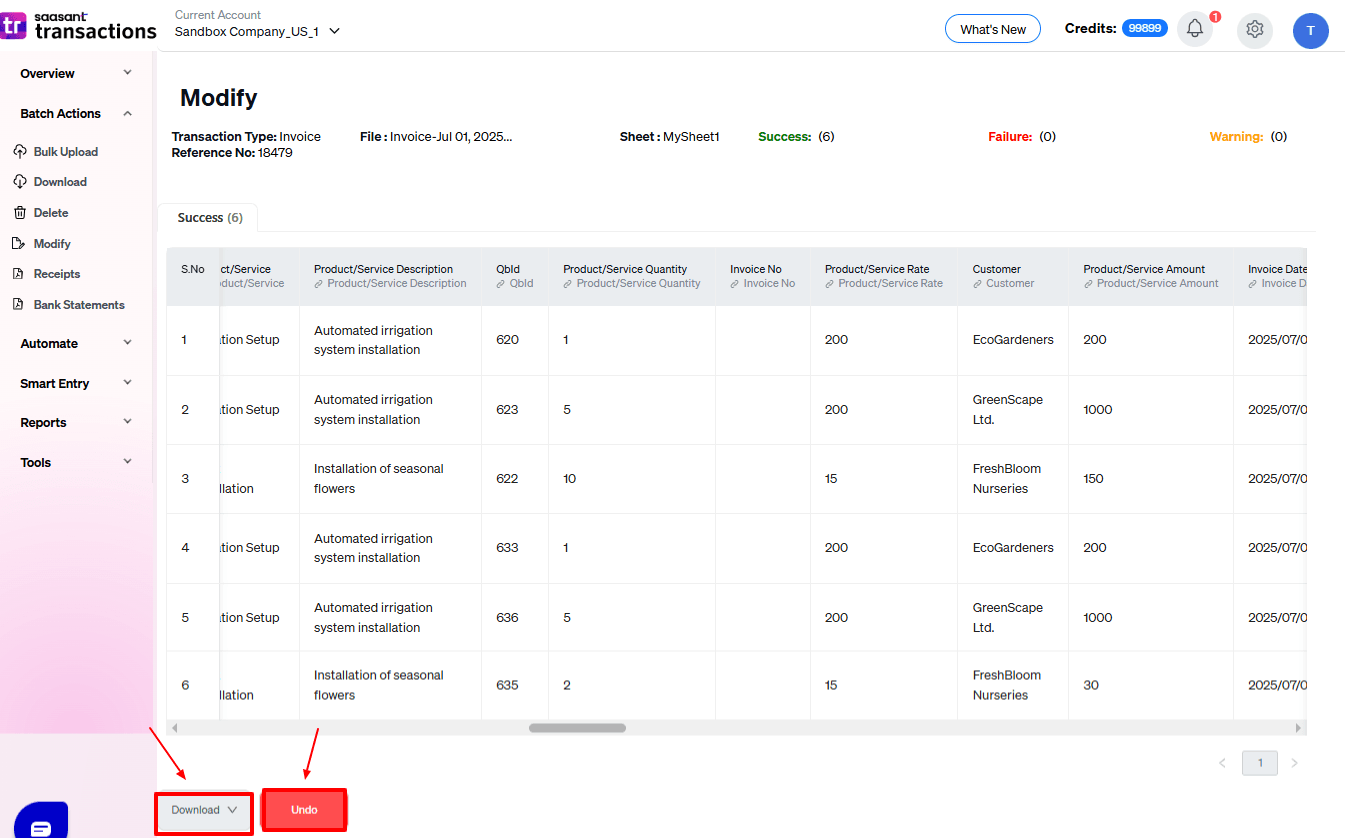Screen dimensions: 1345x838
Task: Select the Success (6) tab
Action: [209, 218]
